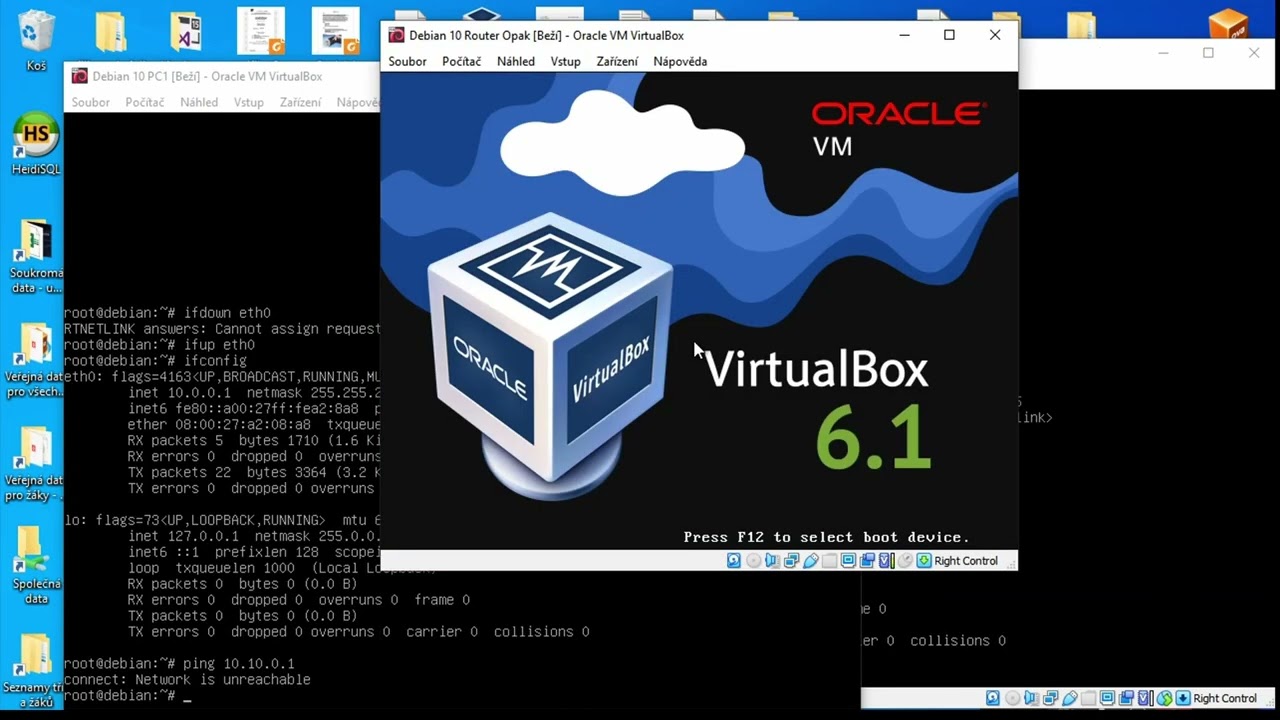Image resolution: width=1280 pixels, height=720 pixels.
Task: Select the Koš recycle bin desktop icon
Action: 36,40
